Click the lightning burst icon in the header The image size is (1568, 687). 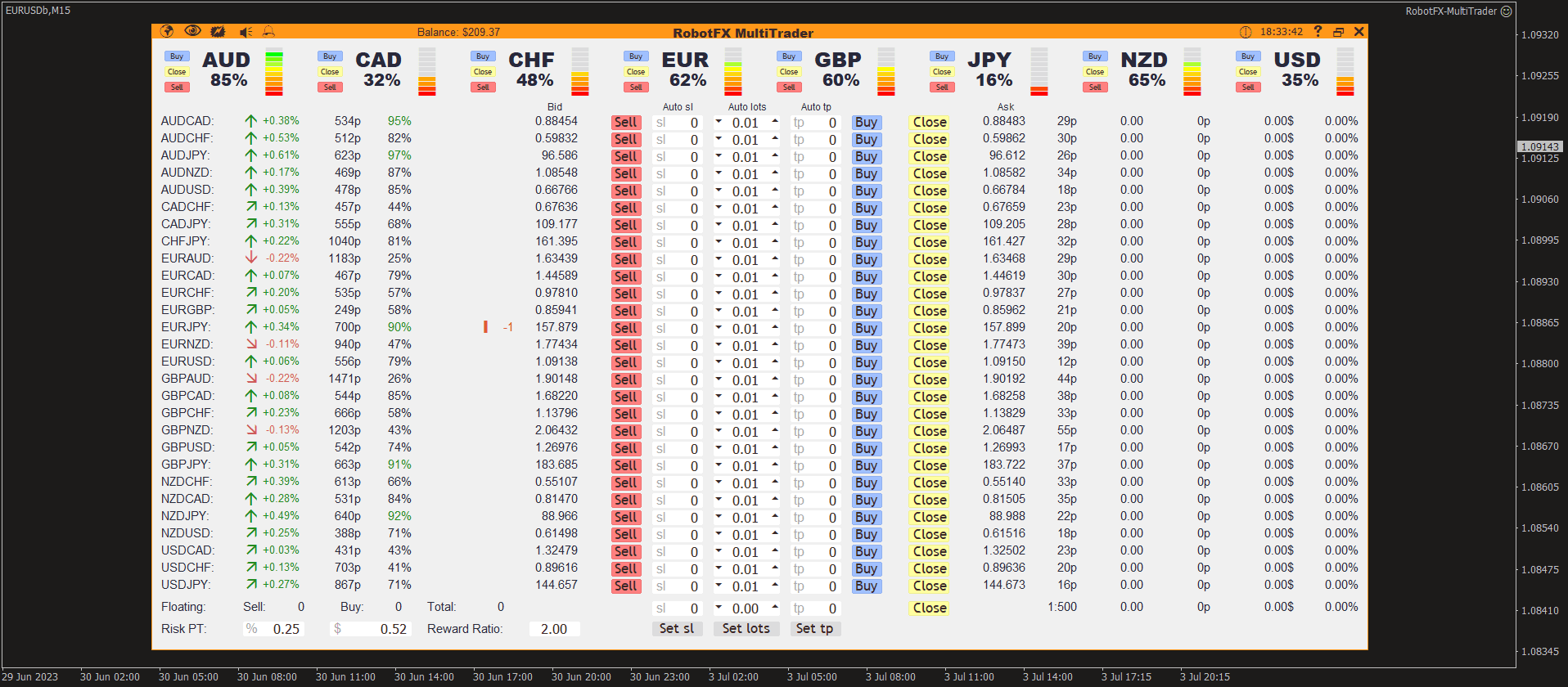[218, 31]
